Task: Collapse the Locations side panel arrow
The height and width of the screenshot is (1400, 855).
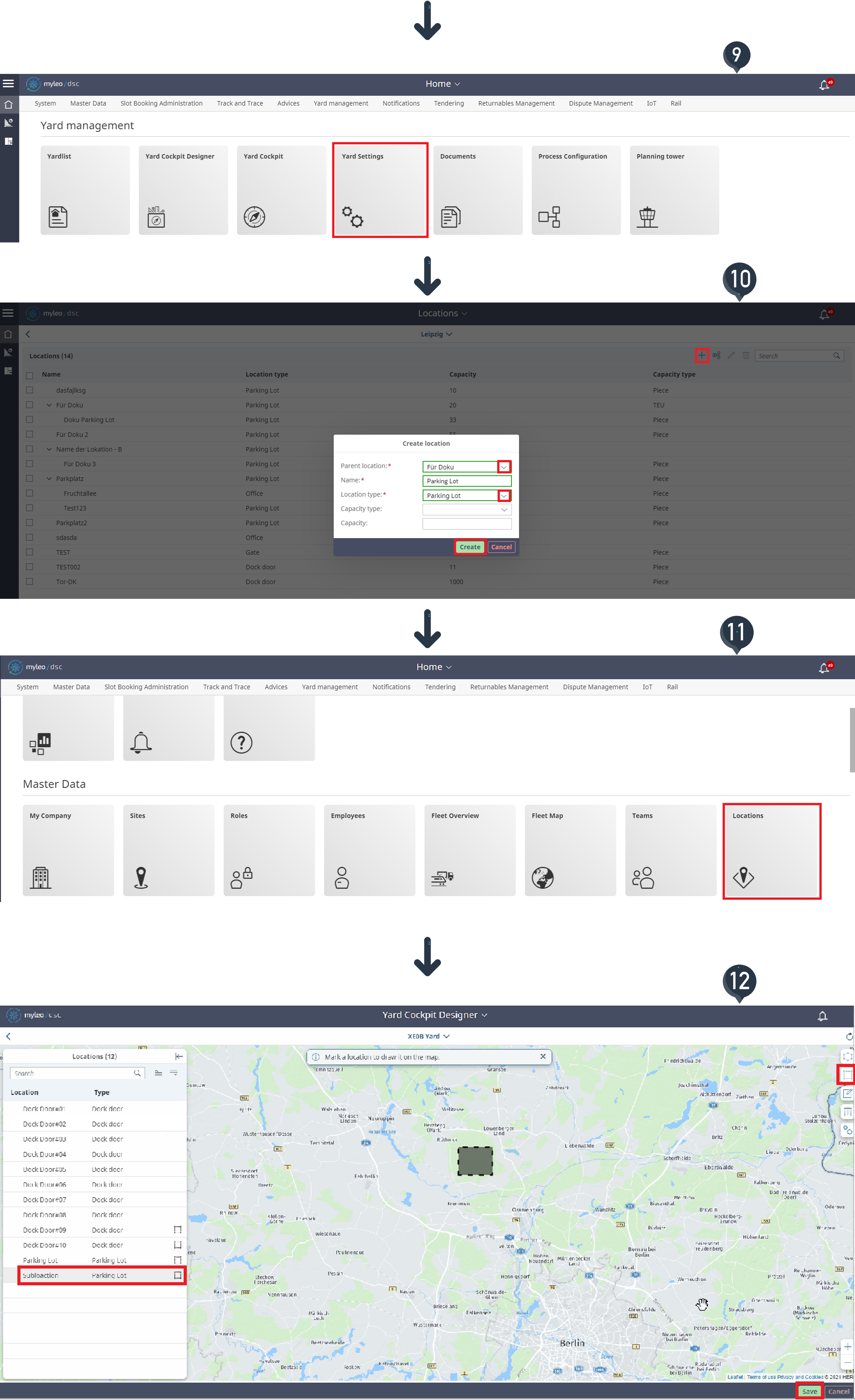Action: click(179, 1056)
